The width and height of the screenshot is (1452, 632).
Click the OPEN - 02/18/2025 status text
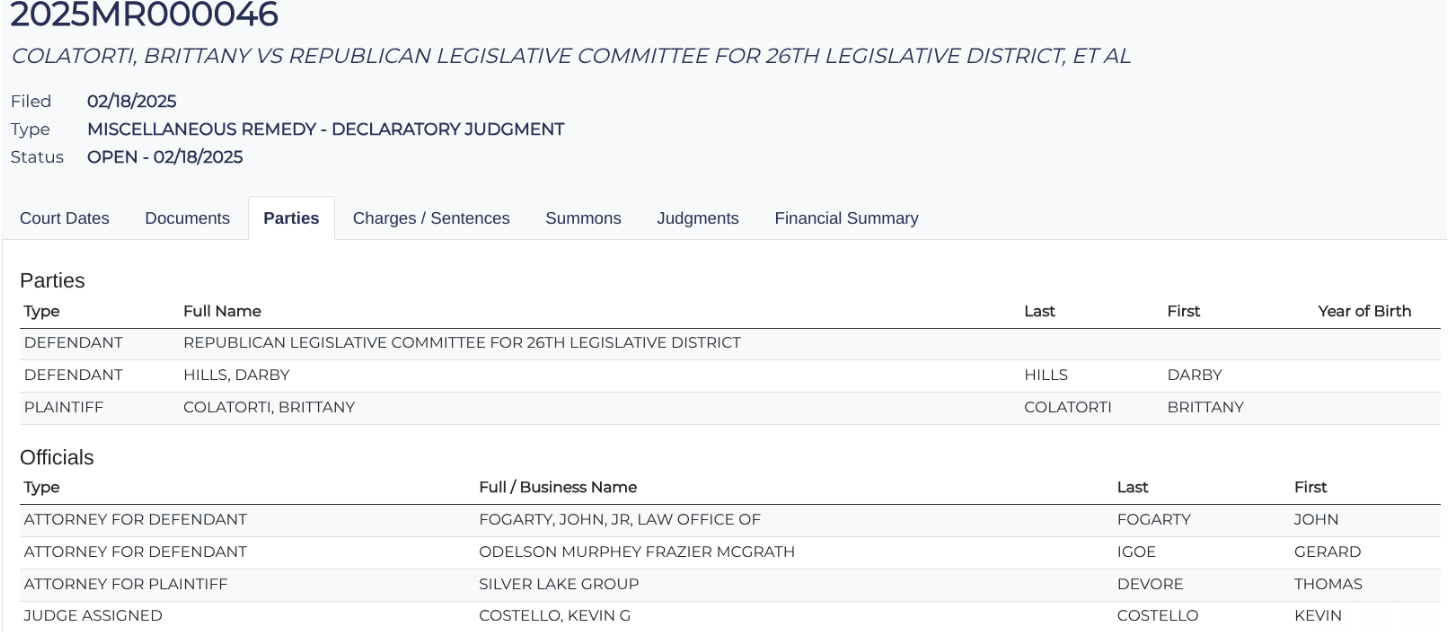pyautogui.click(x=165, y=157)
